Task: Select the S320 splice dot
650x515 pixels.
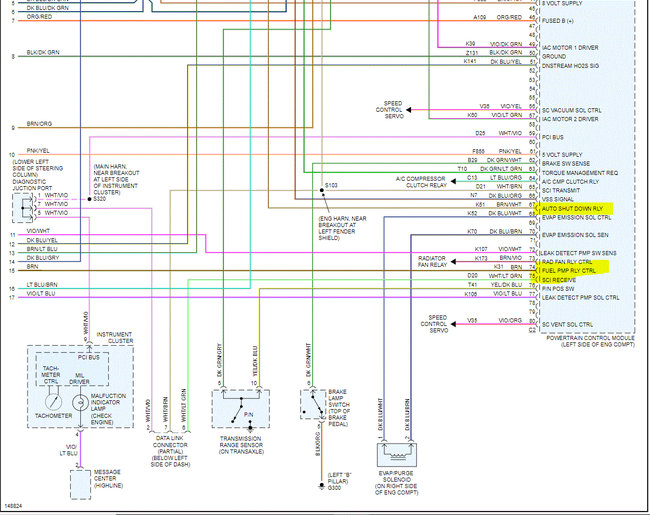Action: click(x=90, y=199)
